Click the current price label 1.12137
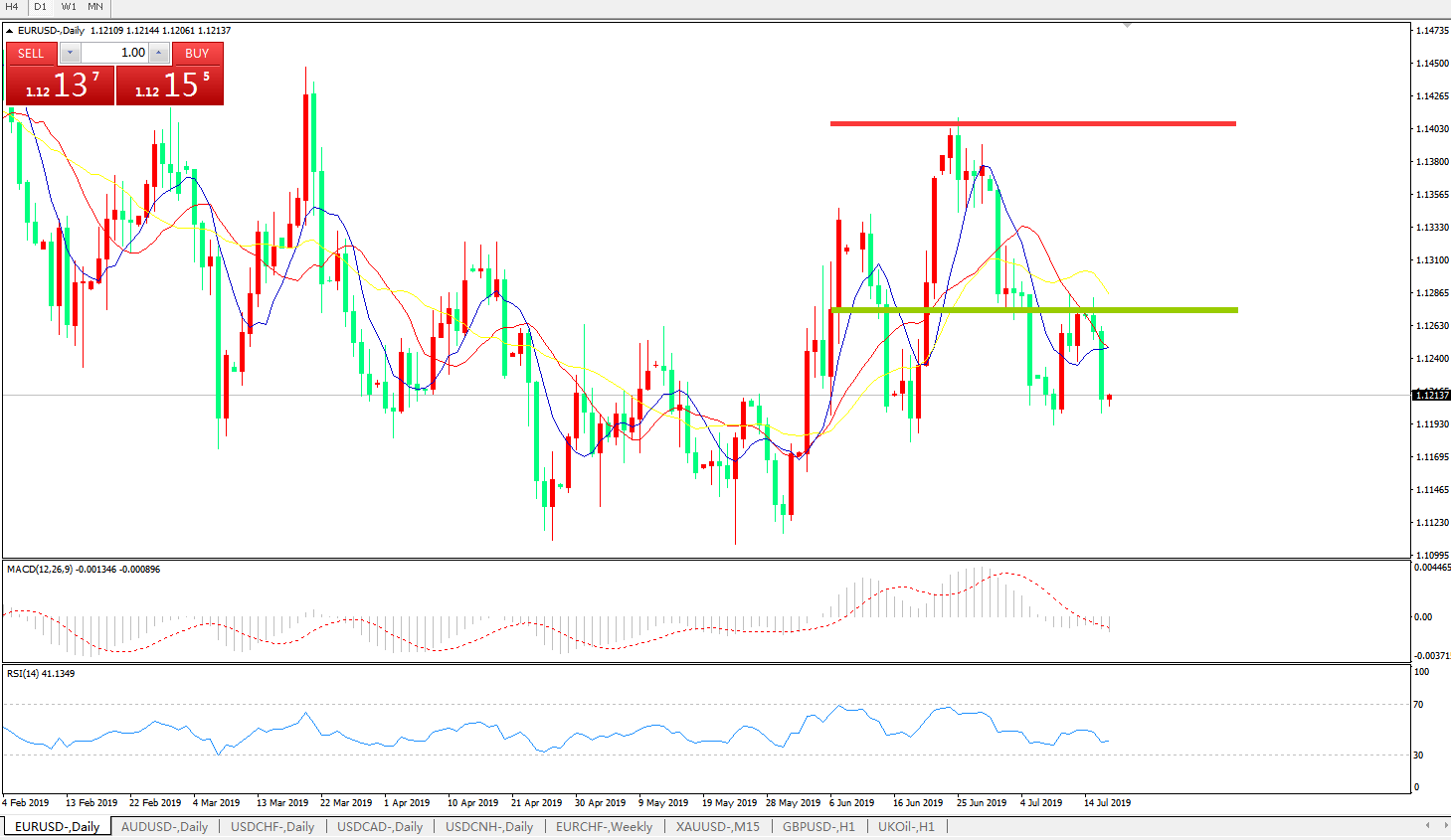 pyautogui.click(x=1431, y=396)
